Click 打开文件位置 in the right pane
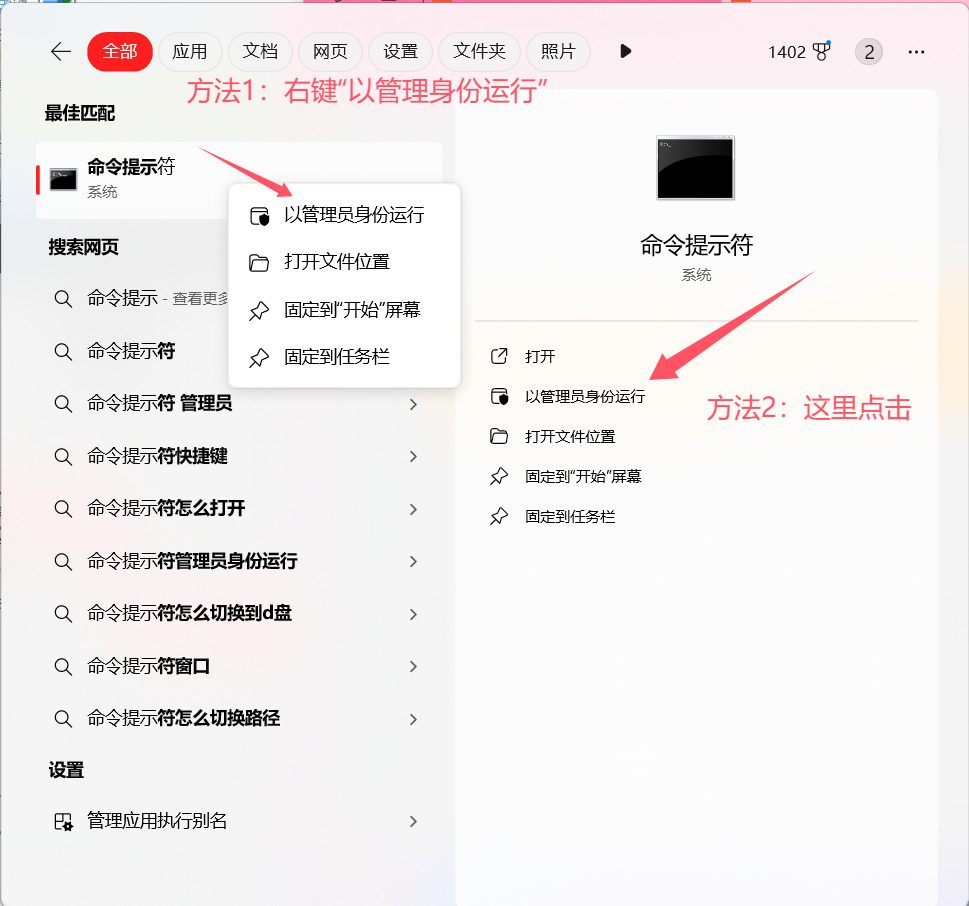 570,437
